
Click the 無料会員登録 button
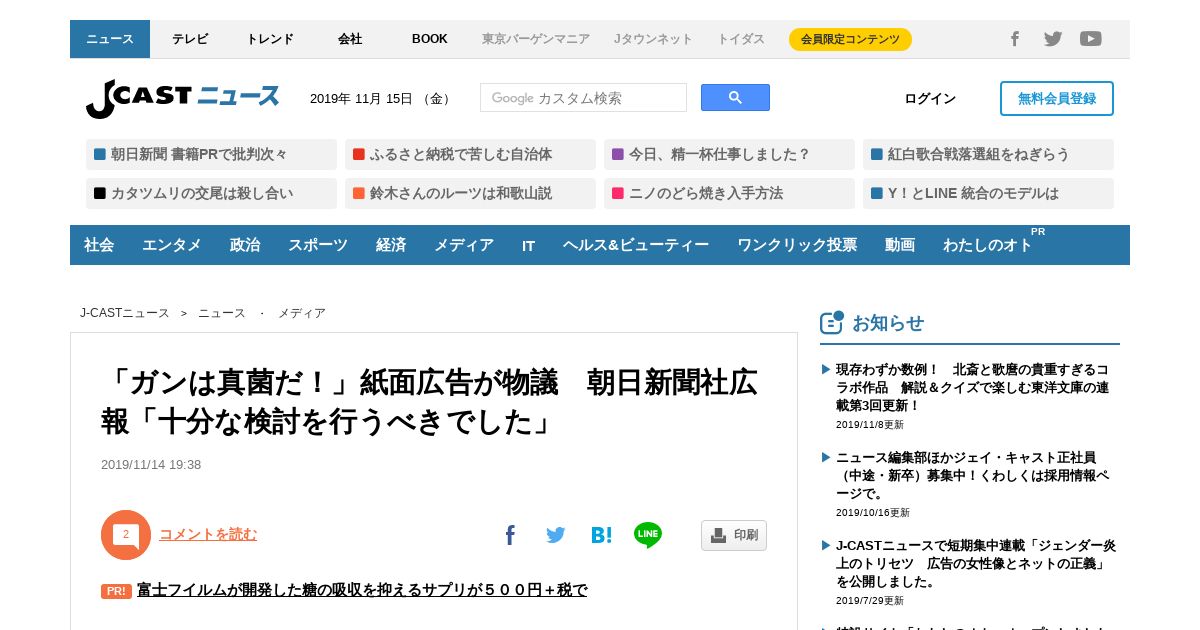pos(1057,98)
